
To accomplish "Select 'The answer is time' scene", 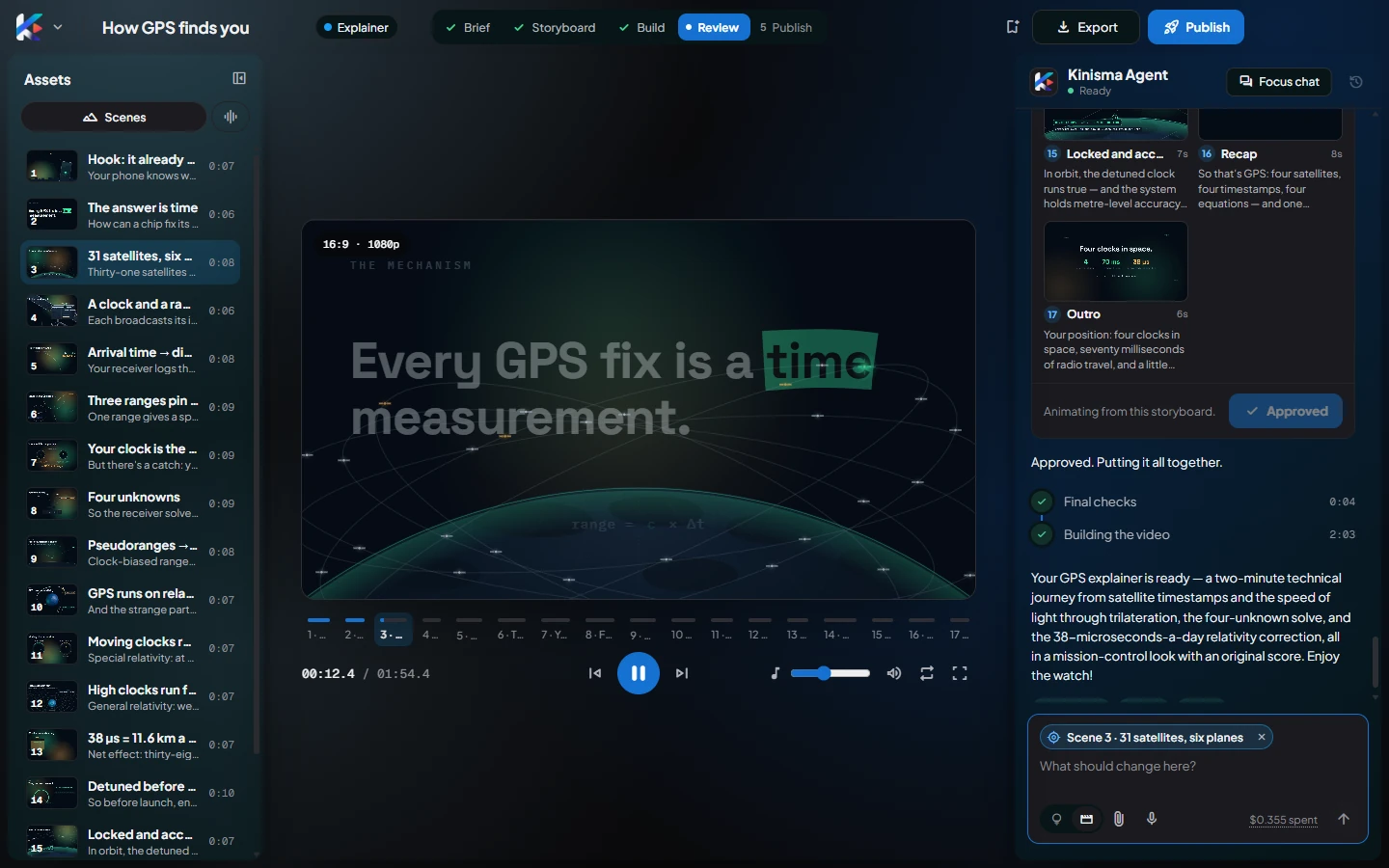I will click(x=130, y=214).
